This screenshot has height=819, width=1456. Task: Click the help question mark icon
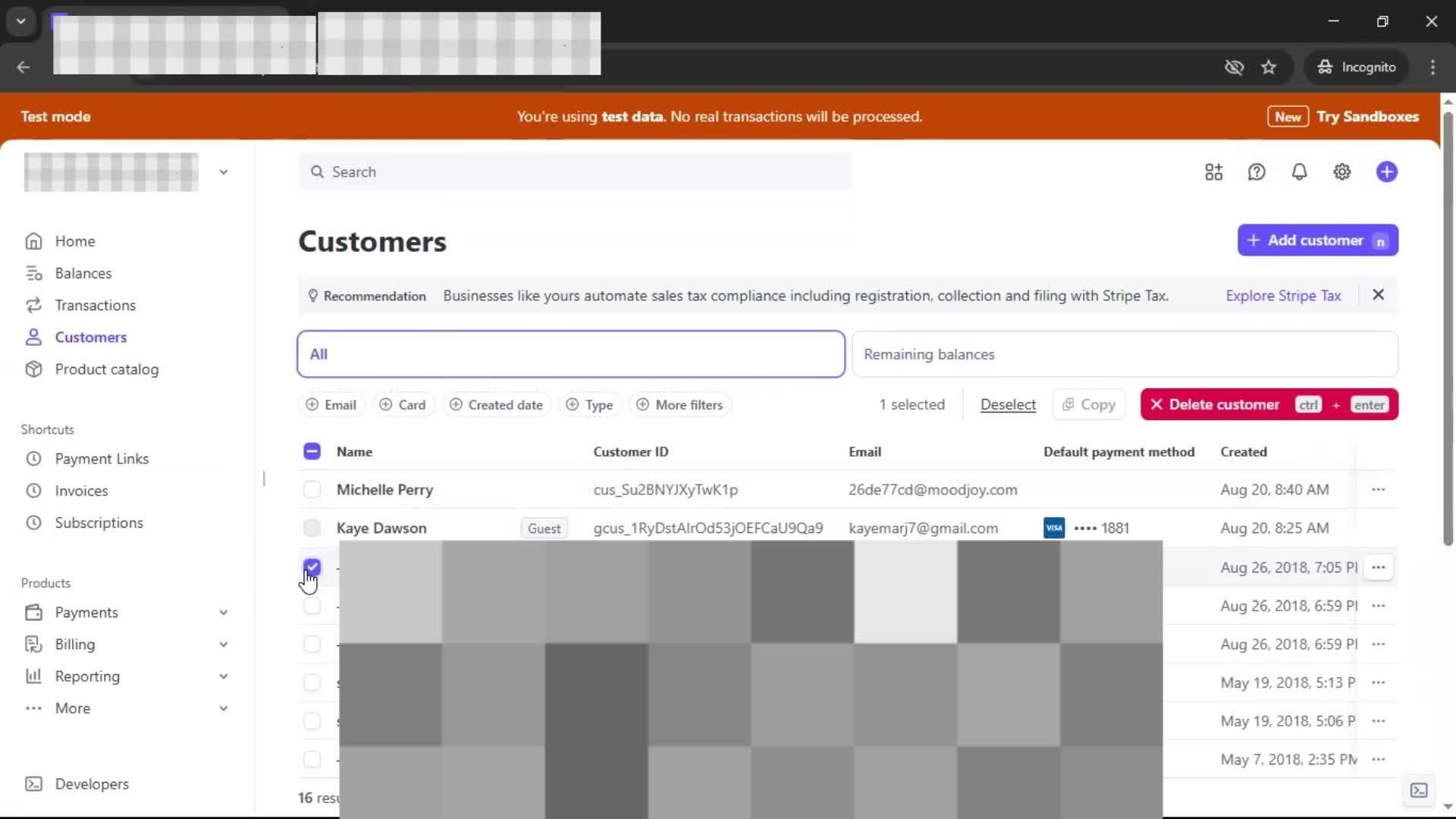(x=1257, y=172)
